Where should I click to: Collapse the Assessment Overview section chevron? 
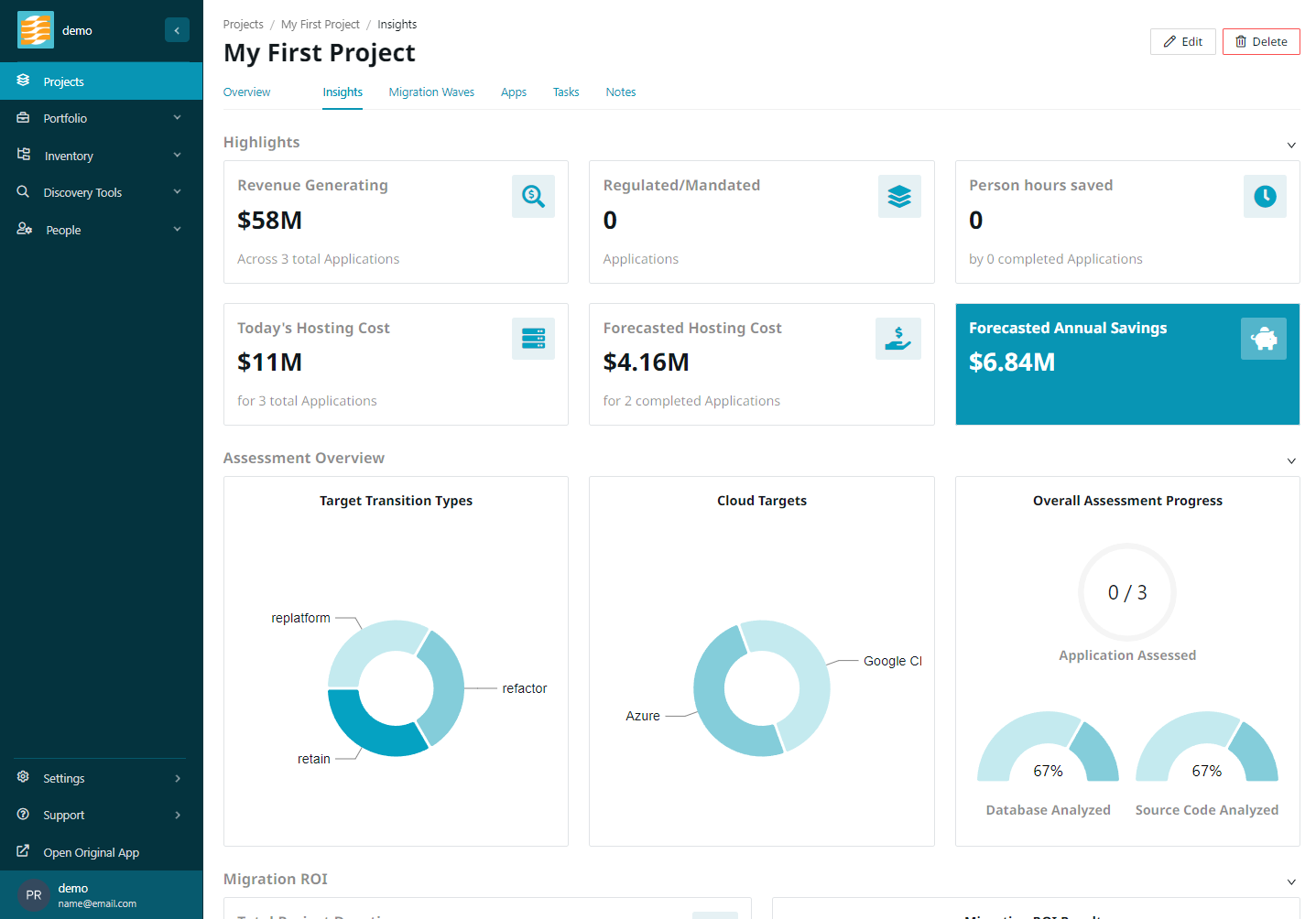(x=1290, y=461)
